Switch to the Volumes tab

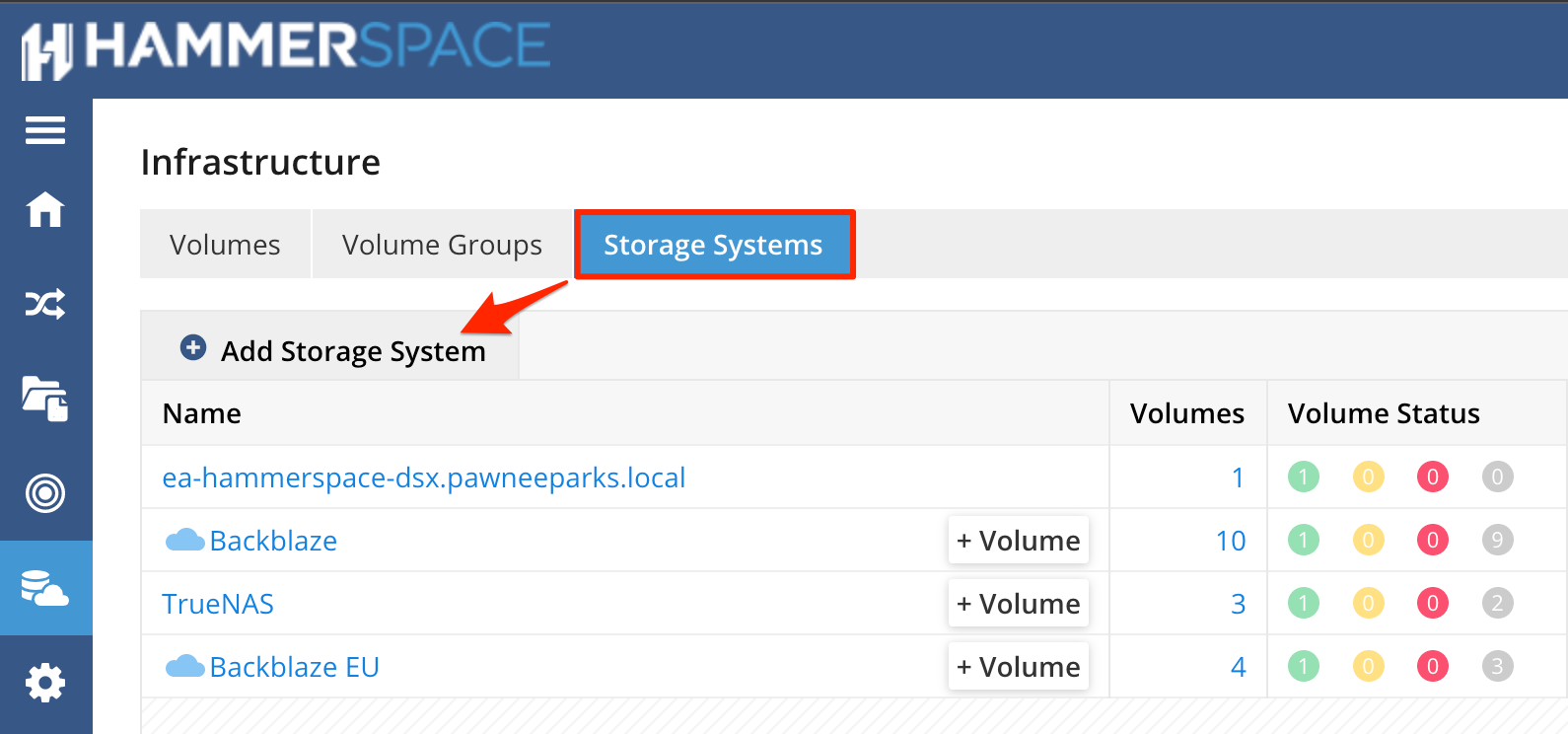(x=225, y=244)
